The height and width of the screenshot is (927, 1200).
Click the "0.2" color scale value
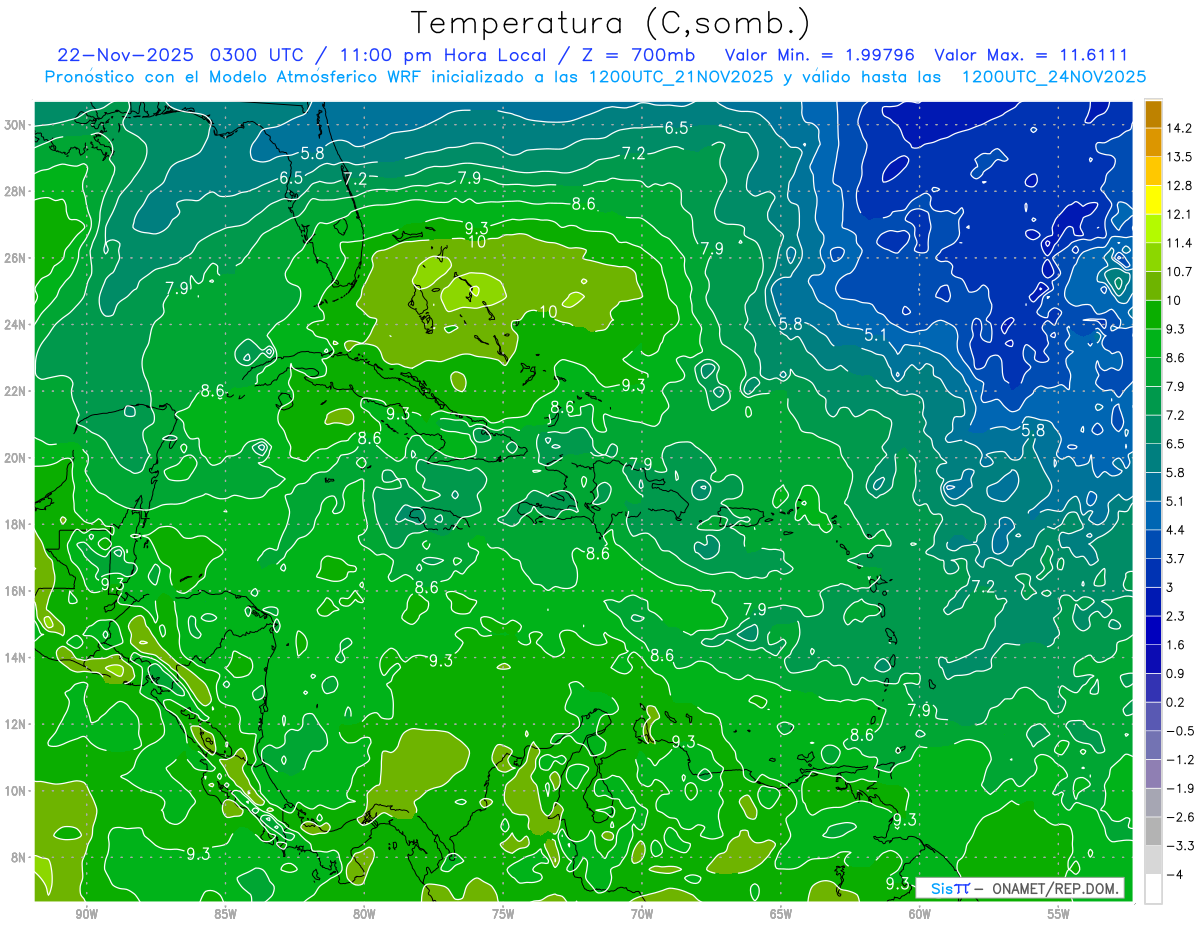pos(1175,702)
